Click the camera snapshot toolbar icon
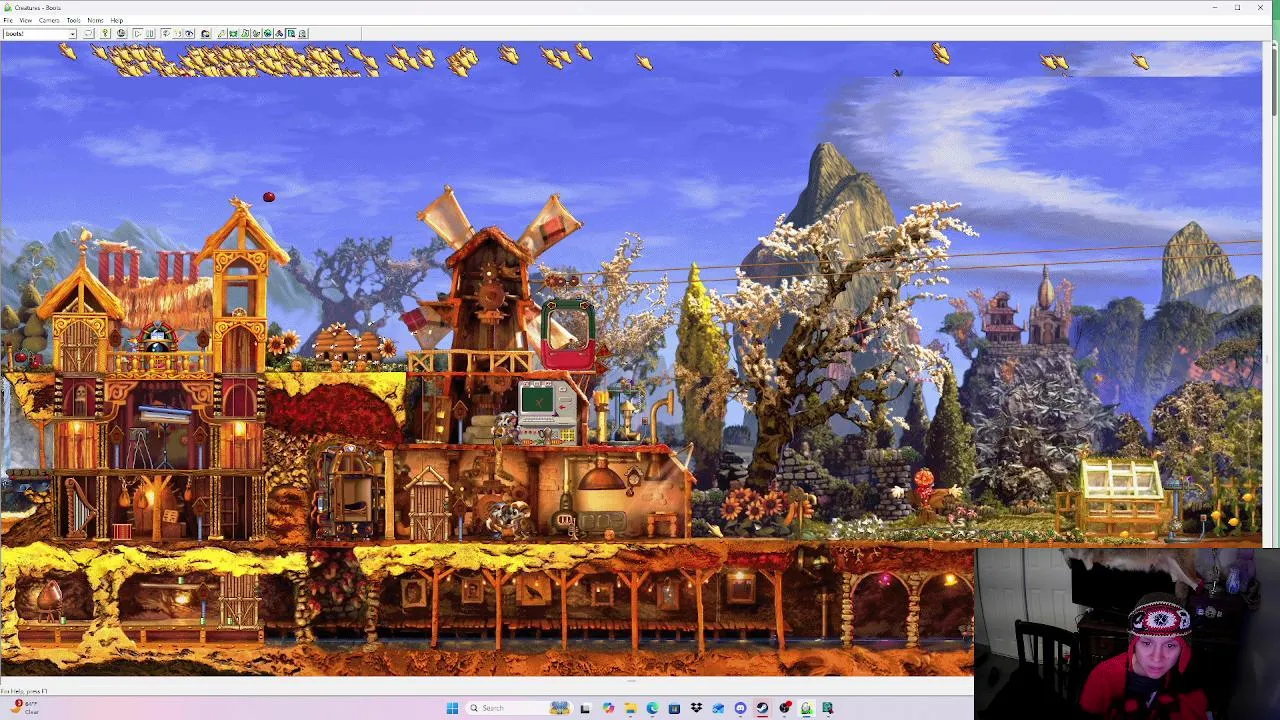This screenshot has width=1280, height=720. pos(205,34)
